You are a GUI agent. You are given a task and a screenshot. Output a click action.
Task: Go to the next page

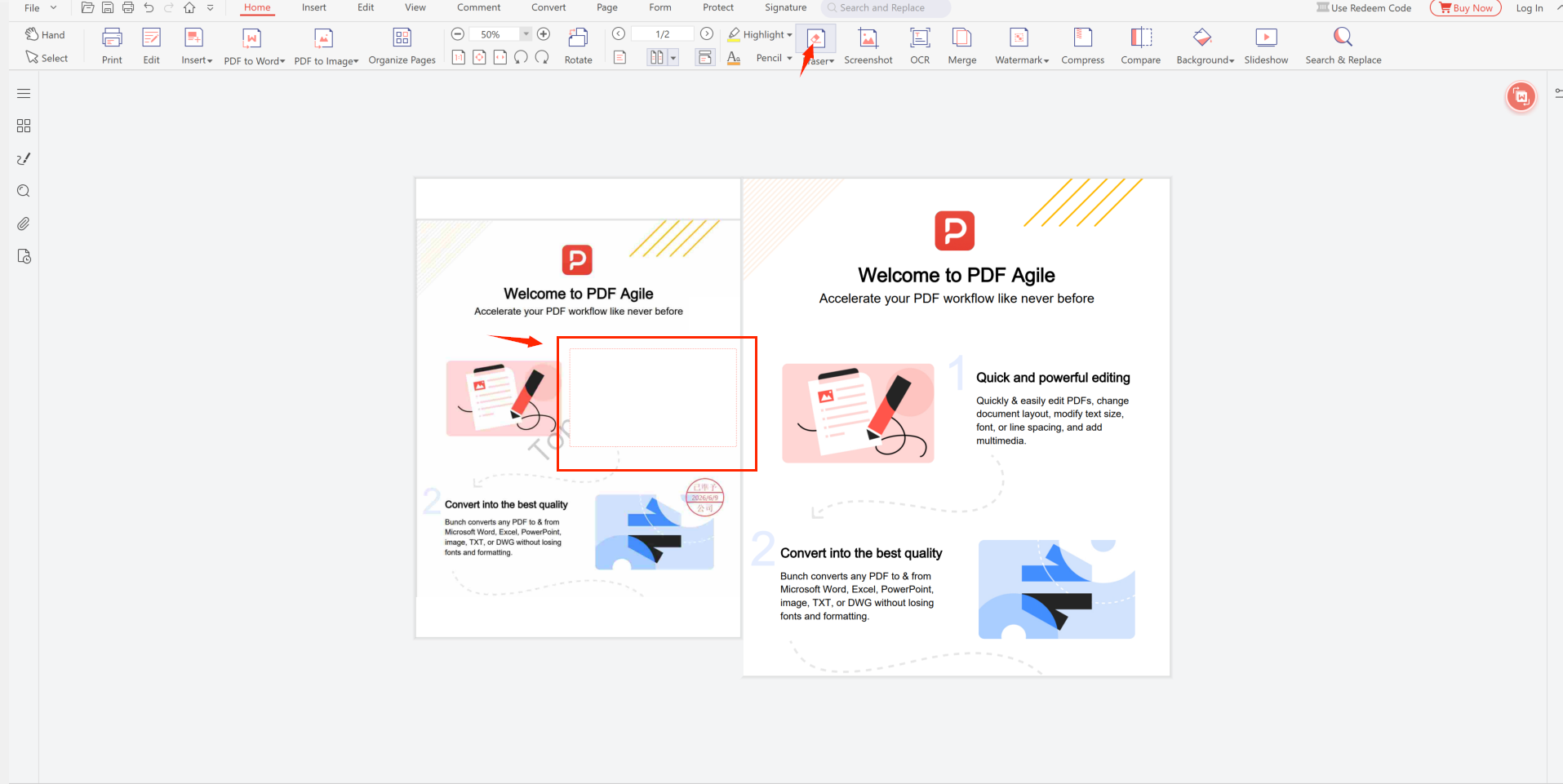click(707, 34)
